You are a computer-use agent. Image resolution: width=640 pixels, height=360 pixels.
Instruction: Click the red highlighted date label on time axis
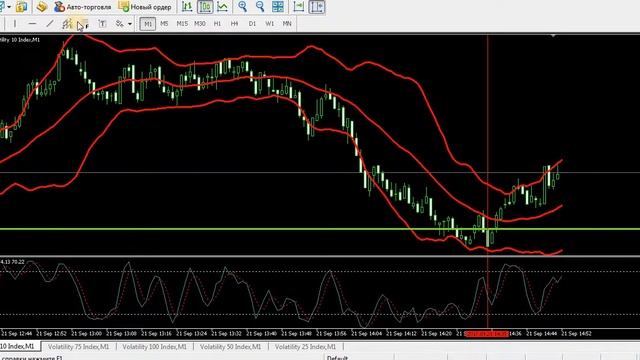click(x=487, y=333)
